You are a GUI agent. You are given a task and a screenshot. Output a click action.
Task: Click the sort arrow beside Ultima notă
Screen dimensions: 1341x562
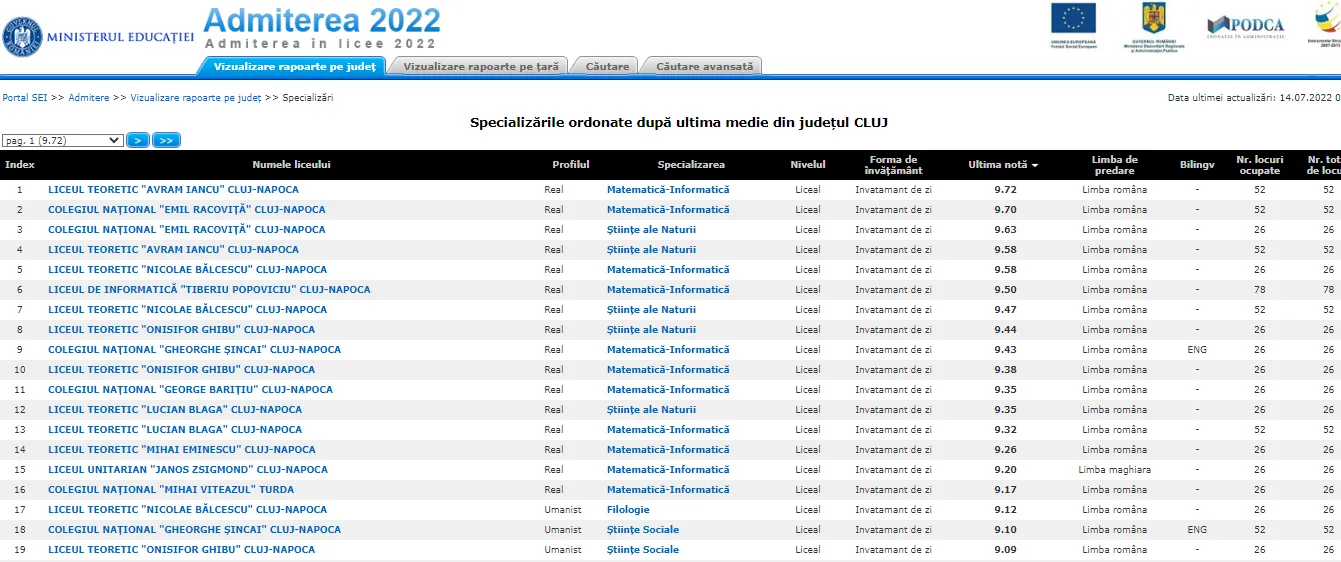coord(1035,165)
